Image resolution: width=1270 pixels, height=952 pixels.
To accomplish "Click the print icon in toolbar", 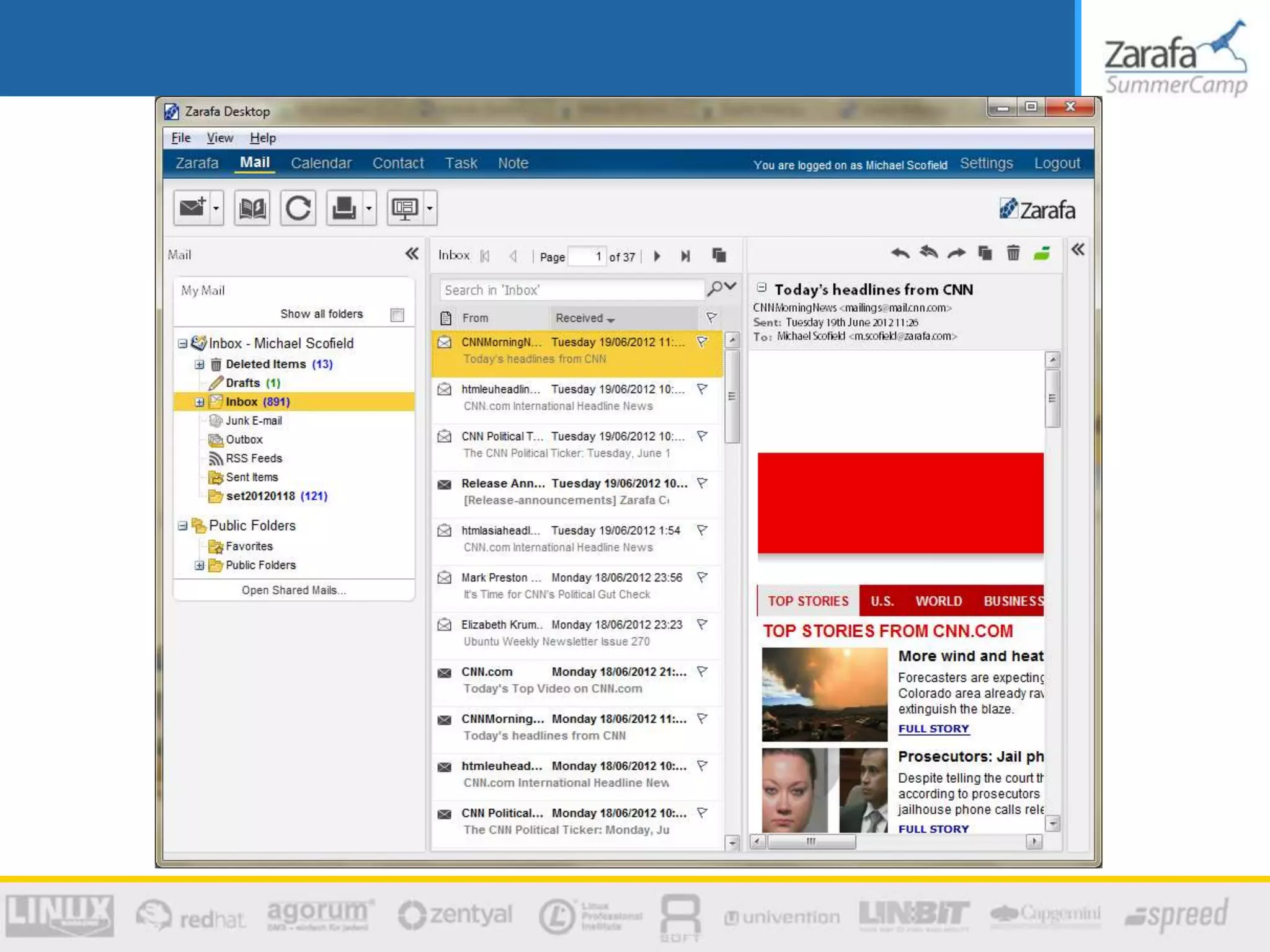I will point(344,208).
